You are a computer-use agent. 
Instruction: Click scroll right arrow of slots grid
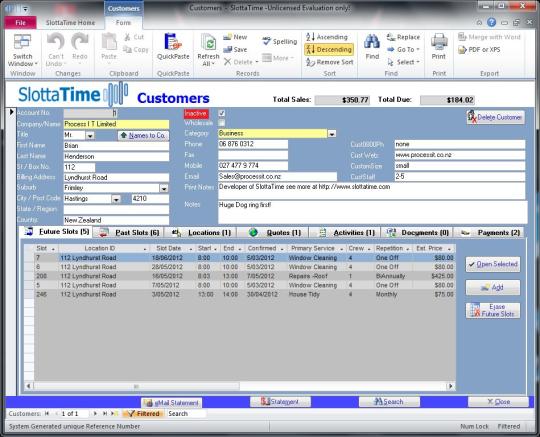[x=450, y=386]
